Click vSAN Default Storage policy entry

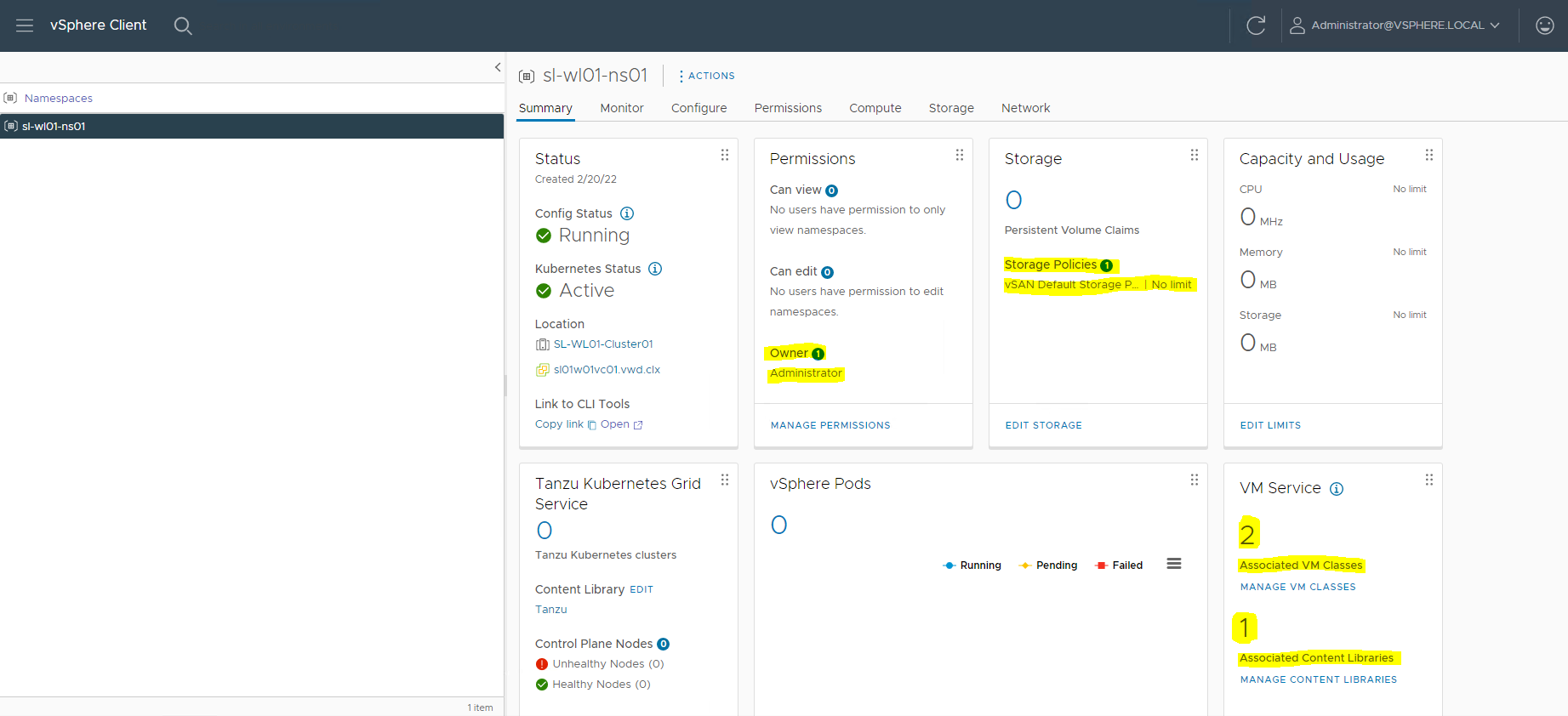tap(1071, 285)
